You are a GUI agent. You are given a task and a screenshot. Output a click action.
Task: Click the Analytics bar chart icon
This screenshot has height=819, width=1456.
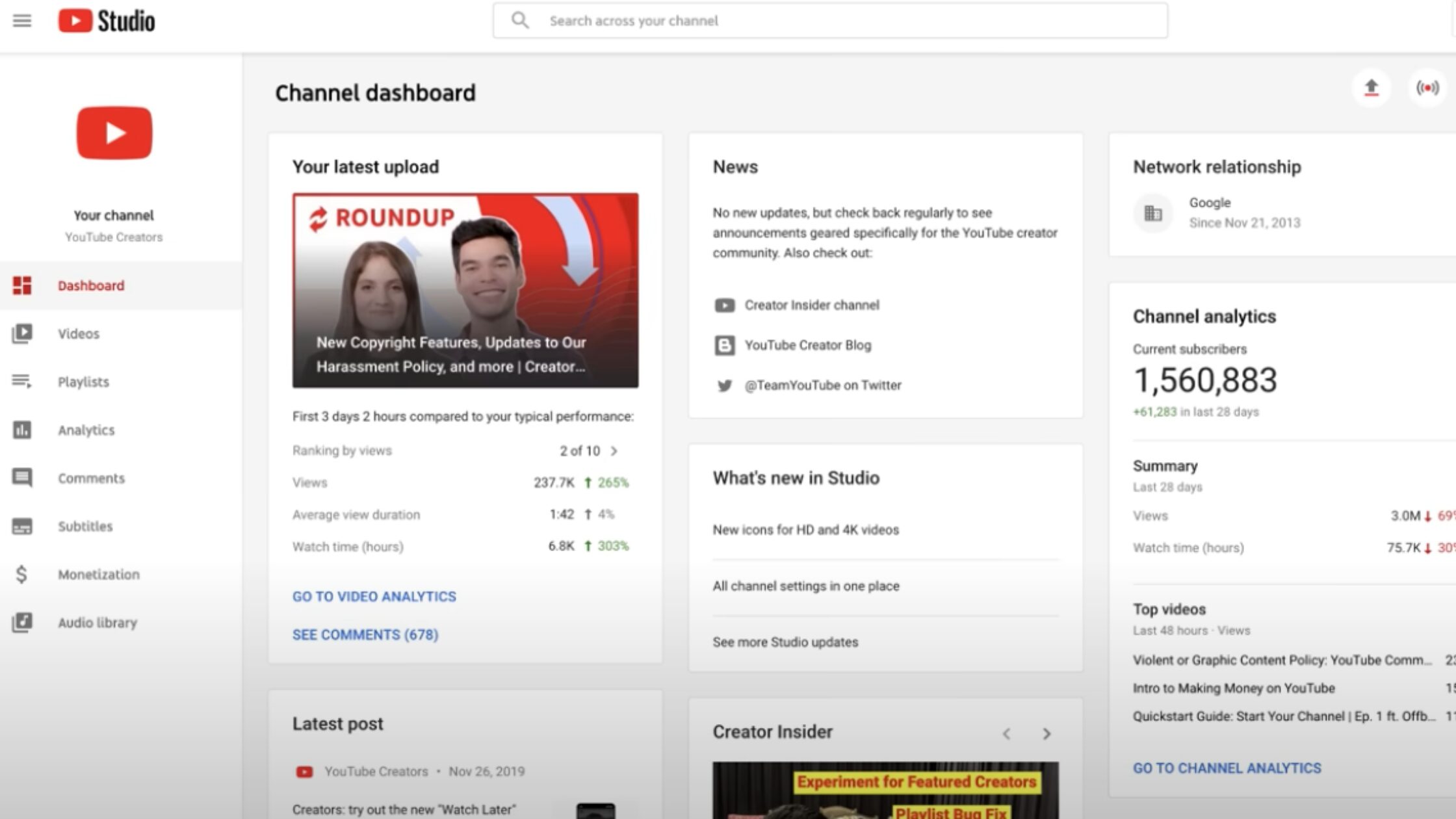click(22, 430)
